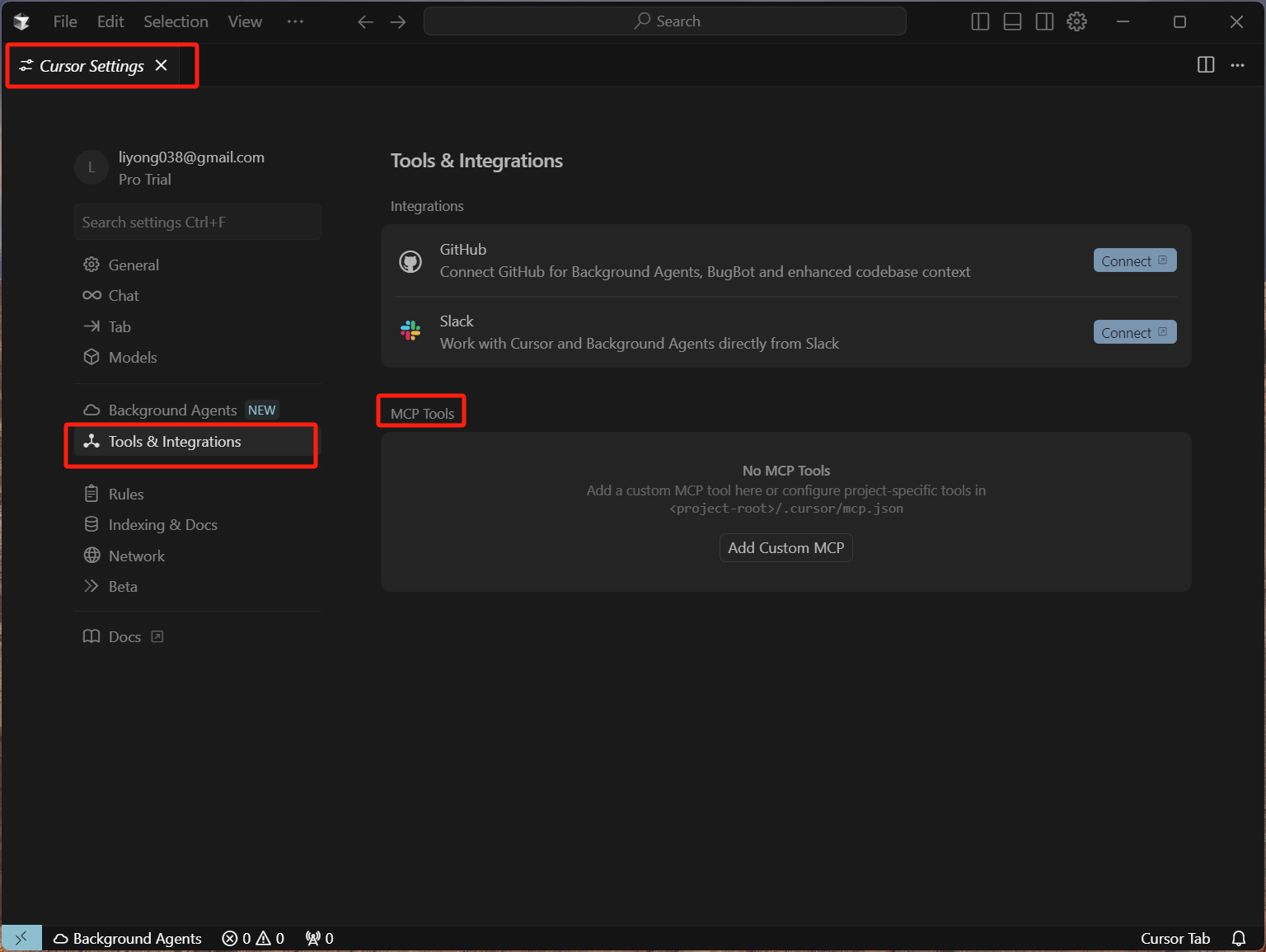Click the Slack logo icon
Screen dimensions: 1266x952
coord(410,331)
